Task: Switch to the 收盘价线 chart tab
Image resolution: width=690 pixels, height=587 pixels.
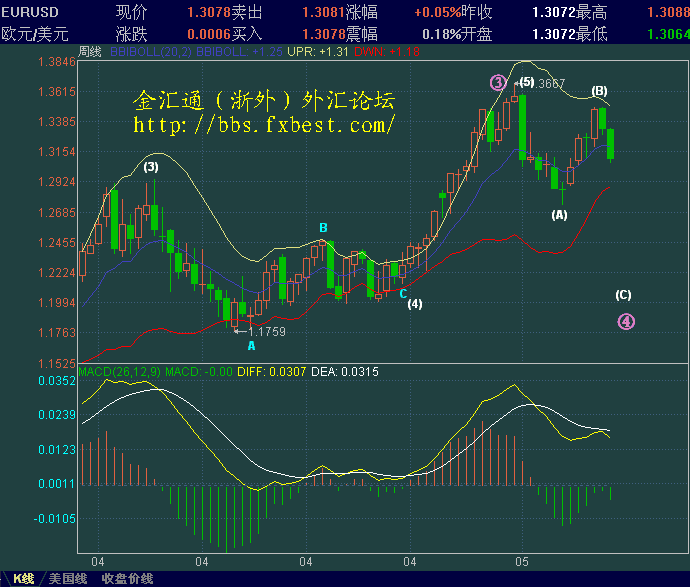Action: tap(127, 579)
